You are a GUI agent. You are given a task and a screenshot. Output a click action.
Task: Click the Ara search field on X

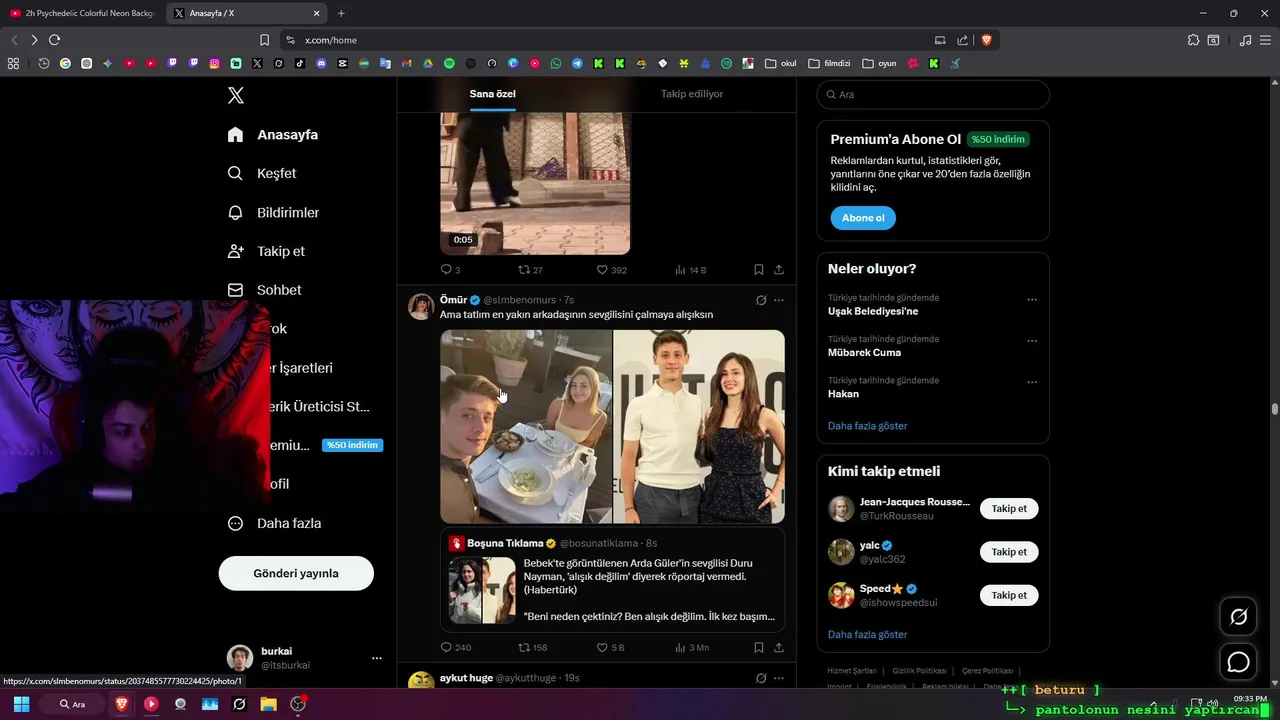(x=933, y=94)
